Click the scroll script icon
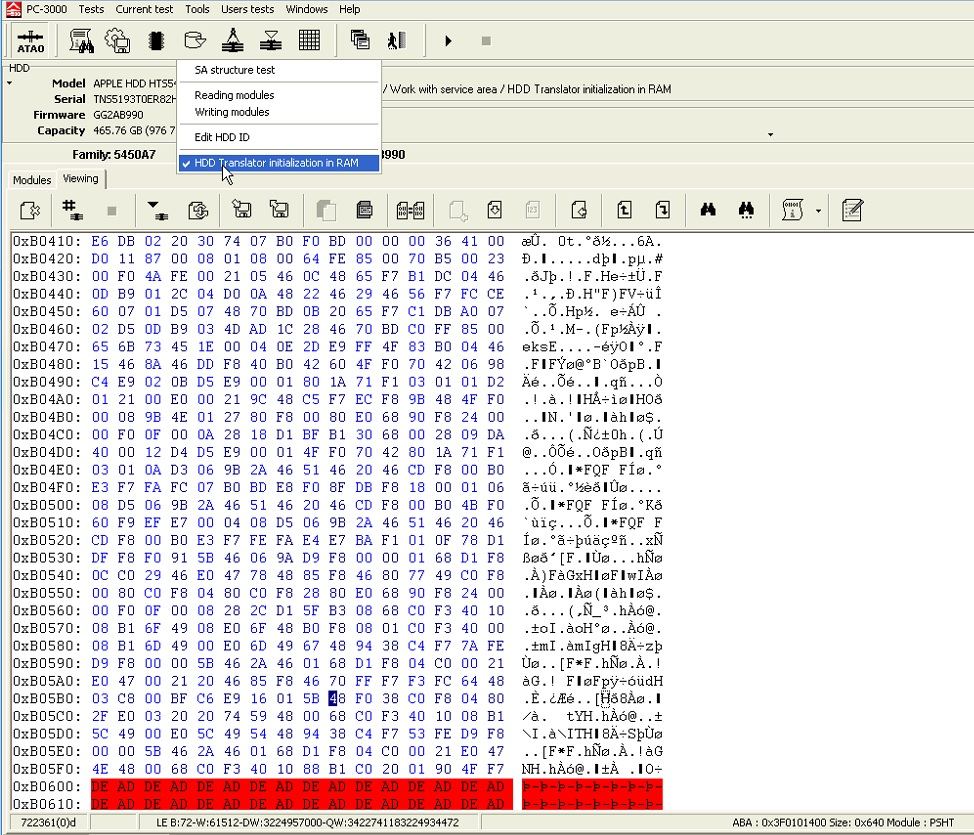Viewport: 974px width, 835px height. tap(793, 210)
